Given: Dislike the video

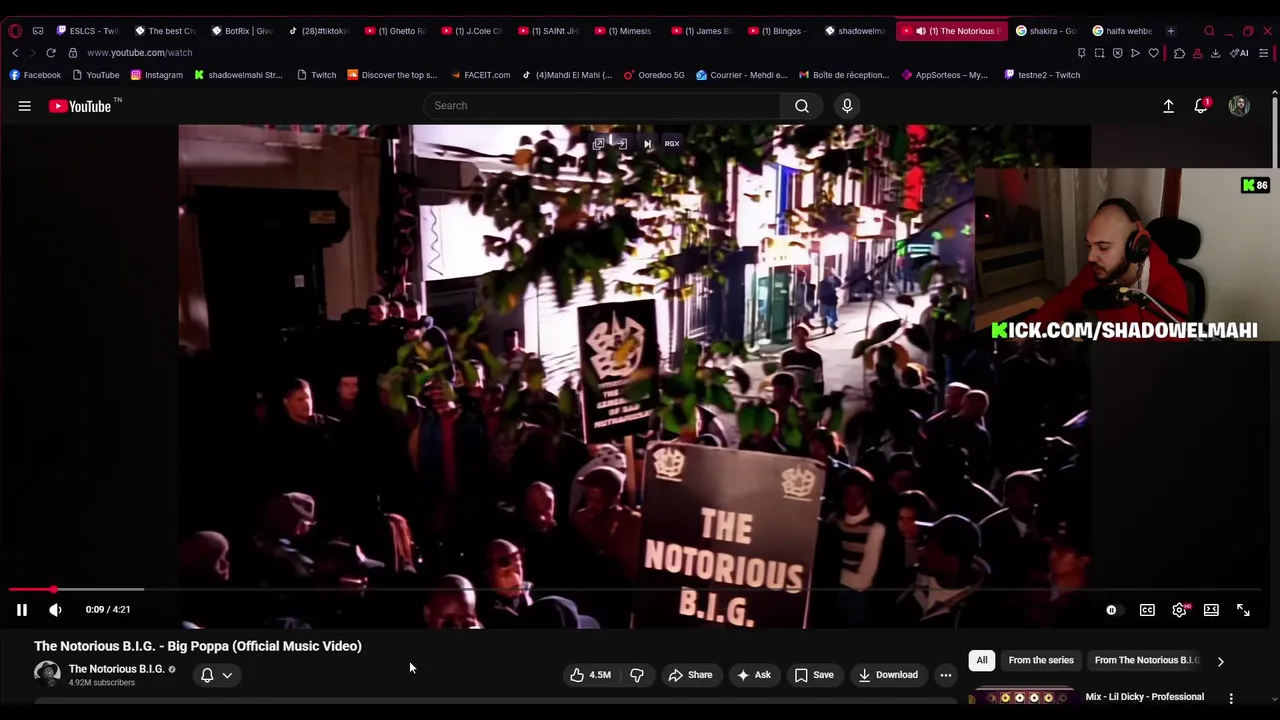Looking at the screenshot, I should tap(637, 675).
